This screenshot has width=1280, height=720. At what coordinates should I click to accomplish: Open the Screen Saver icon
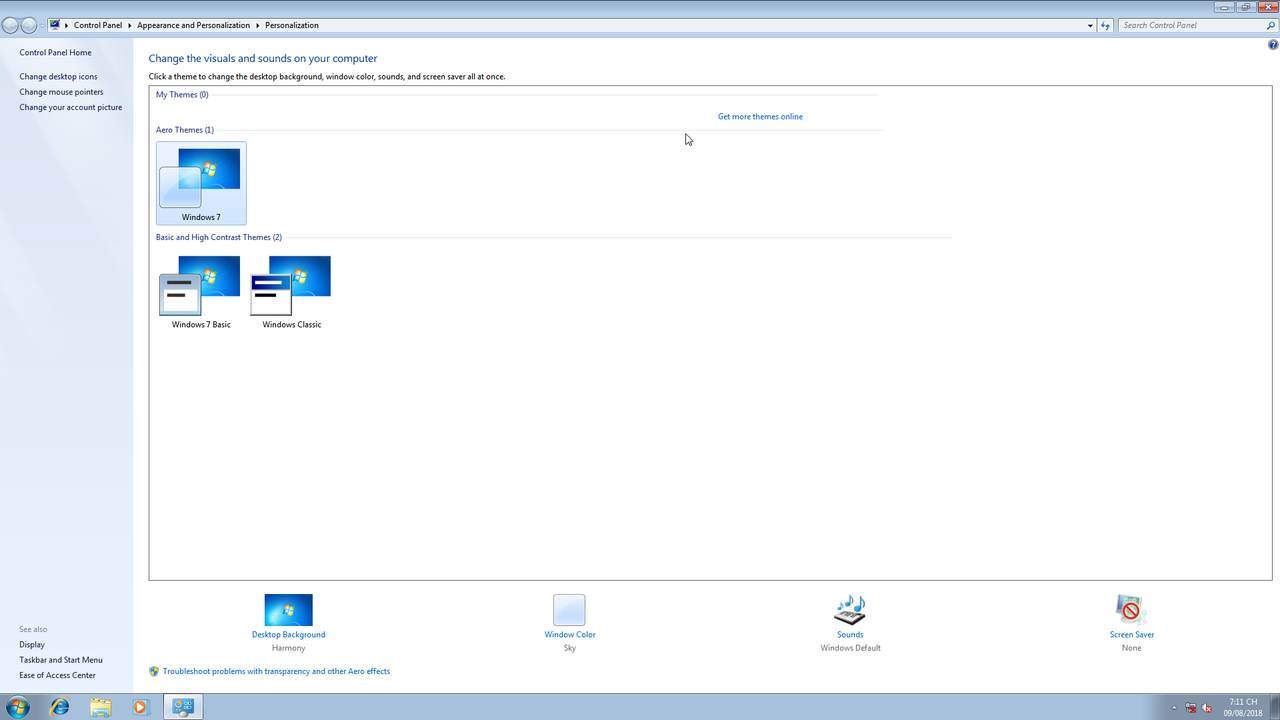(1131, 610)
